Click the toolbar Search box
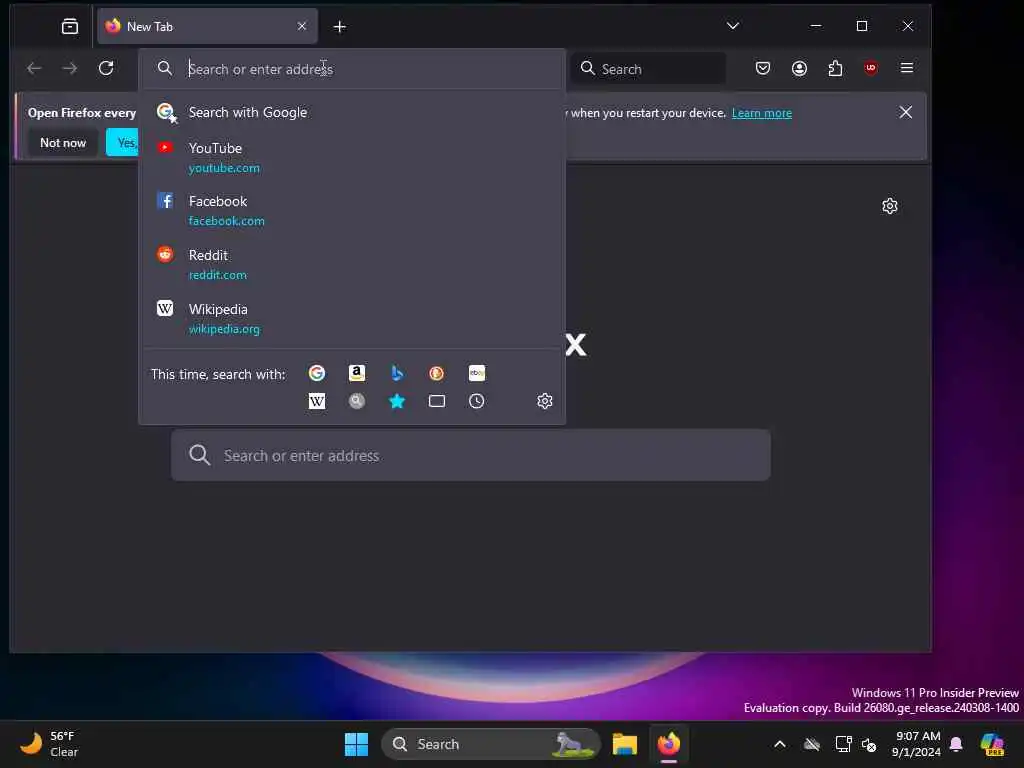Image resolution: width=1024 pixels, height=768 pixels. 648,69
